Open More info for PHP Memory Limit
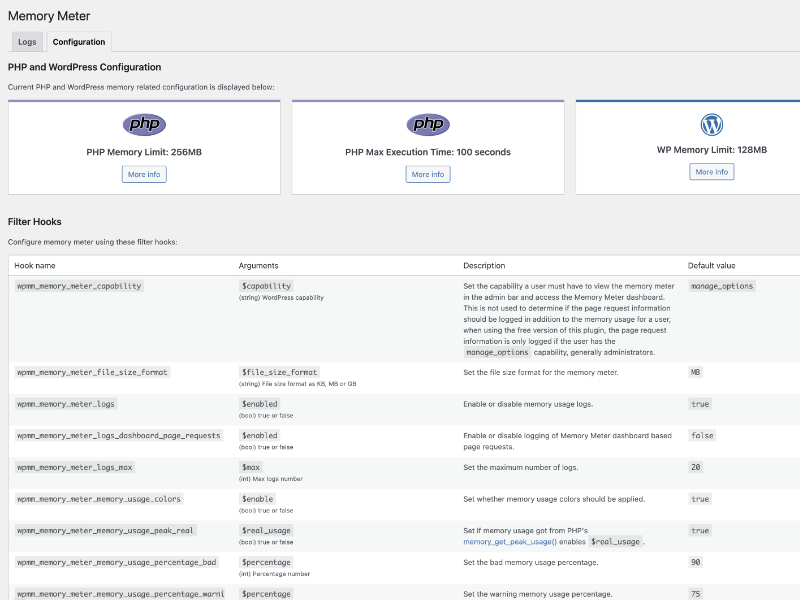The width and height of the screenshot is (800, 600). pos(144,174)
